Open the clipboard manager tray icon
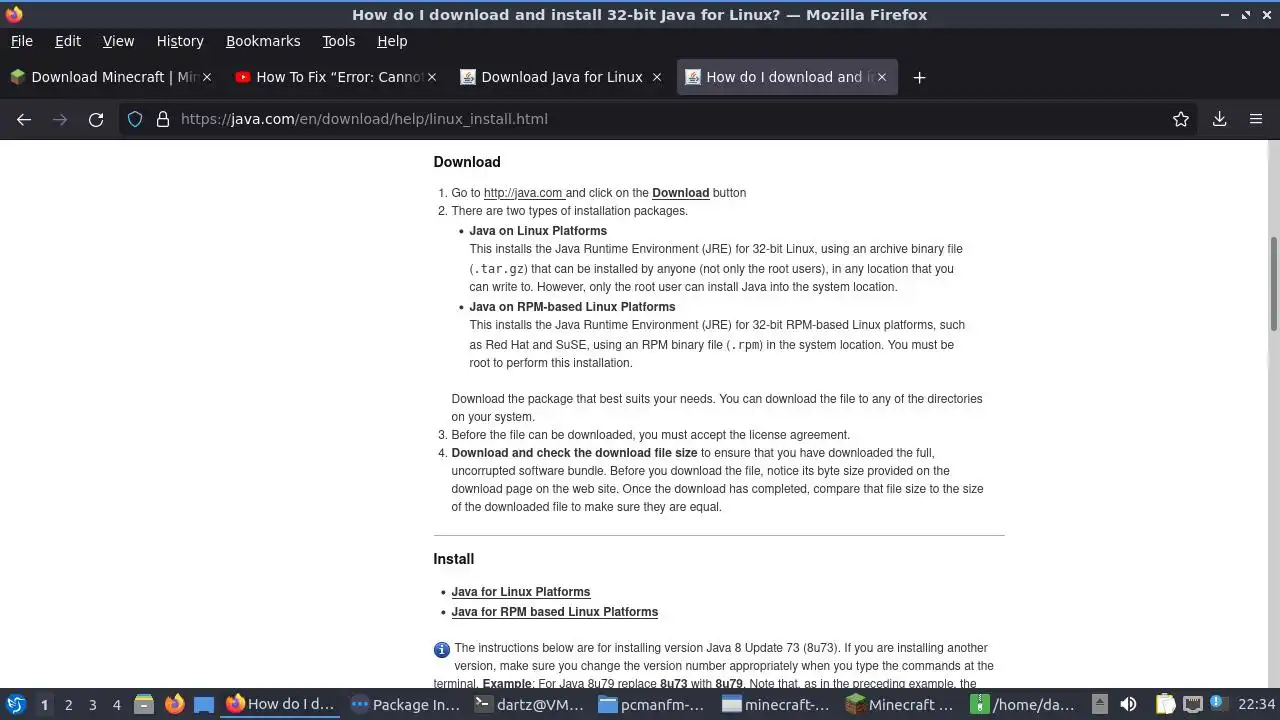Screen dimensions: 1280x720 1166,704
